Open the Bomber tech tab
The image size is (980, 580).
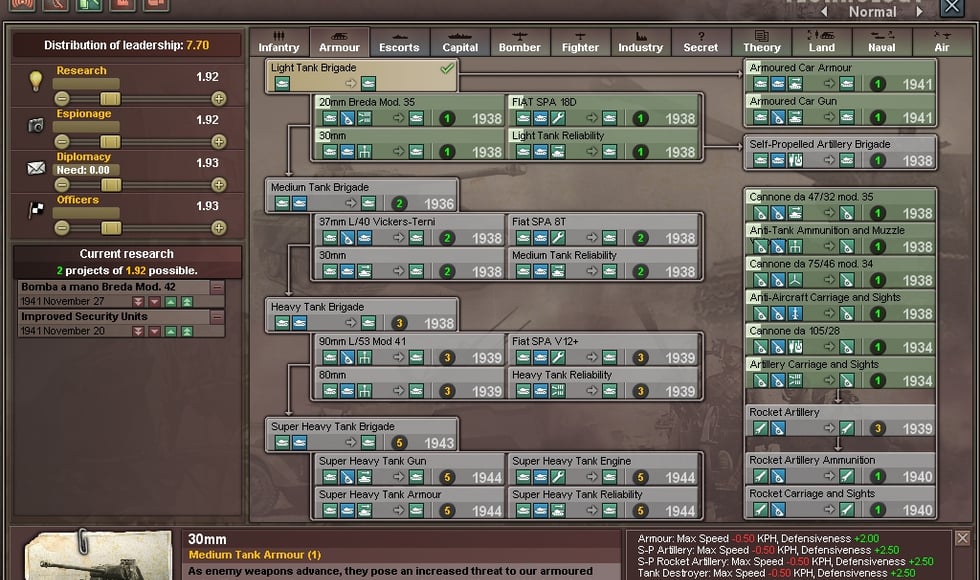pos(519,42)
